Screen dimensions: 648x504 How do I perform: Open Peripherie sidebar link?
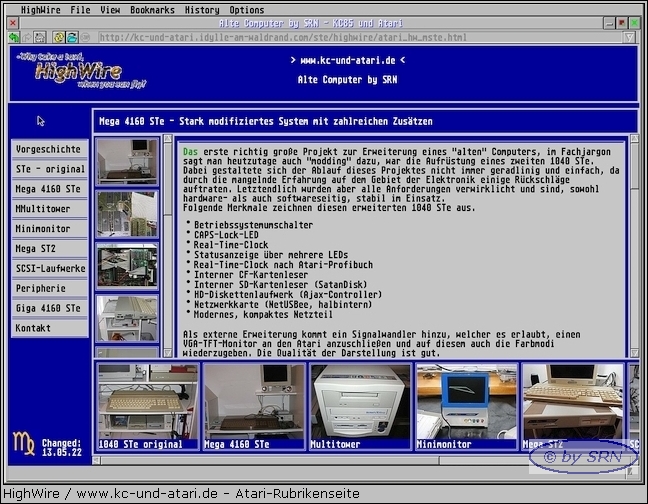(x=50, y=288)
